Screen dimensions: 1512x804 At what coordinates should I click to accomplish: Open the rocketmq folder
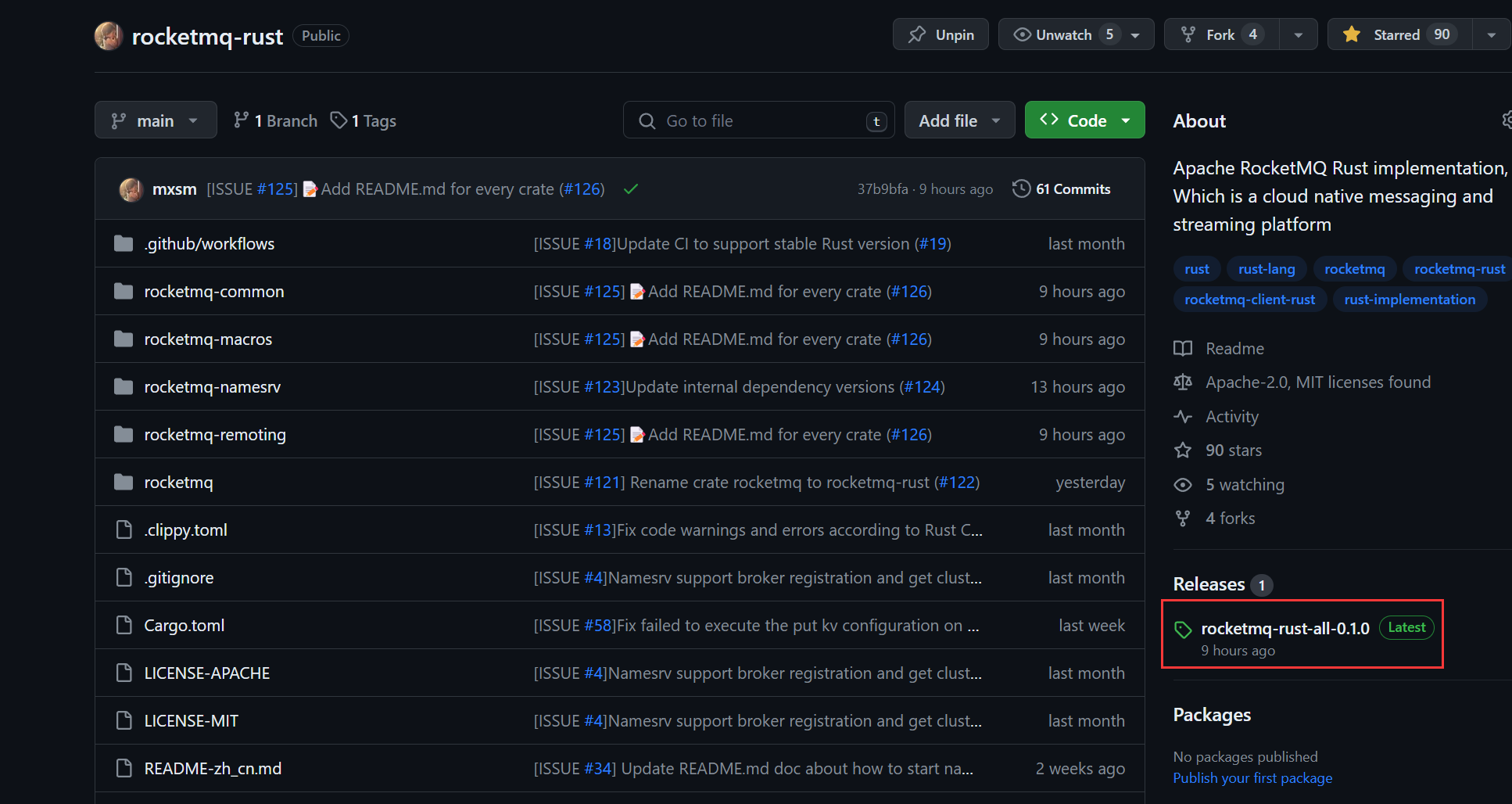click(178, 483)
